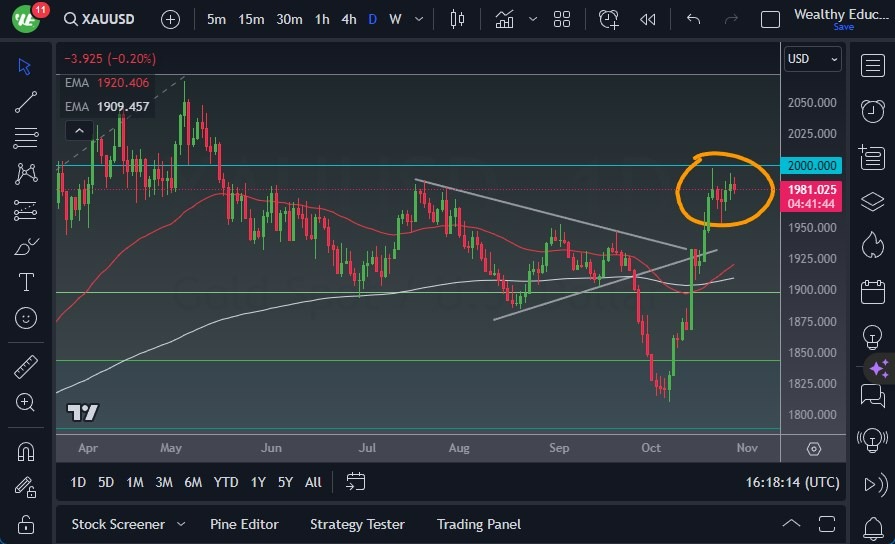Set the date range to 1D

click(x=78, y=482)
